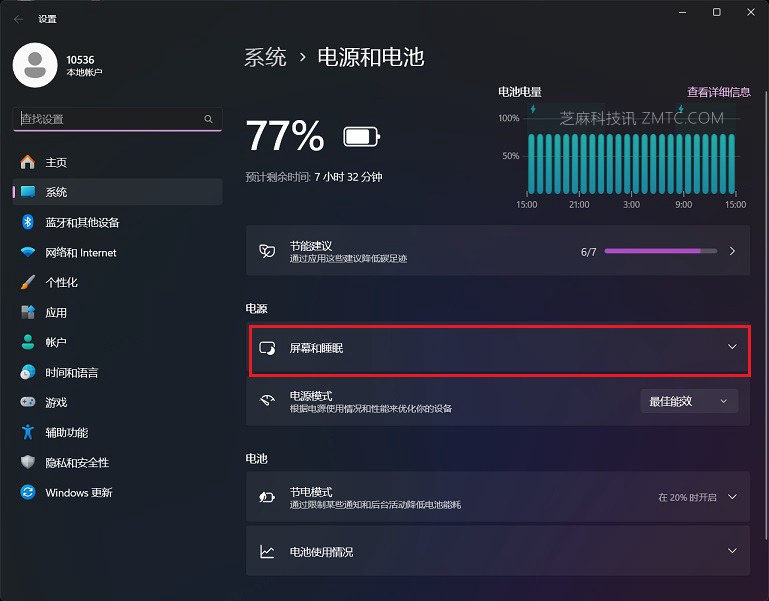Click the battery icon beside 77%

coord(362,137)
